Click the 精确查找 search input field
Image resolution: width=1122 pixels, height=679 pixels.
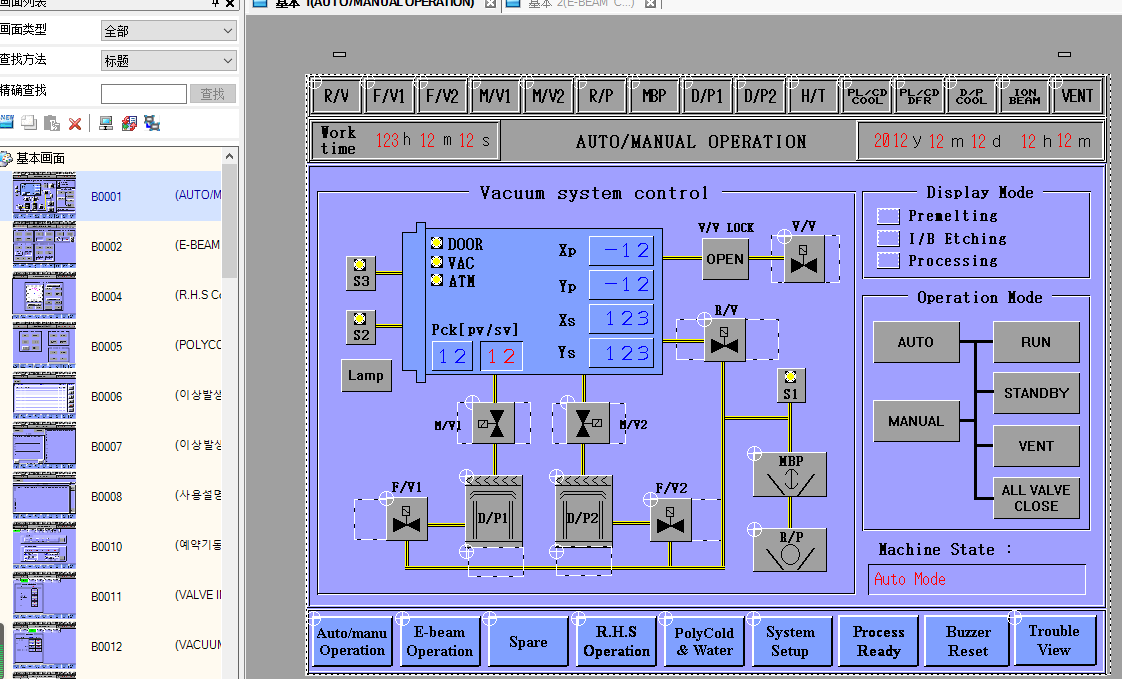[144, 94]
